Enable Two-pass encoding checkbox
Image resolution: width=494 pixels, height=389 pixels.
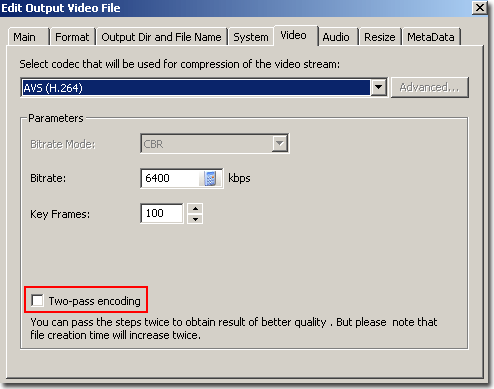37,300
